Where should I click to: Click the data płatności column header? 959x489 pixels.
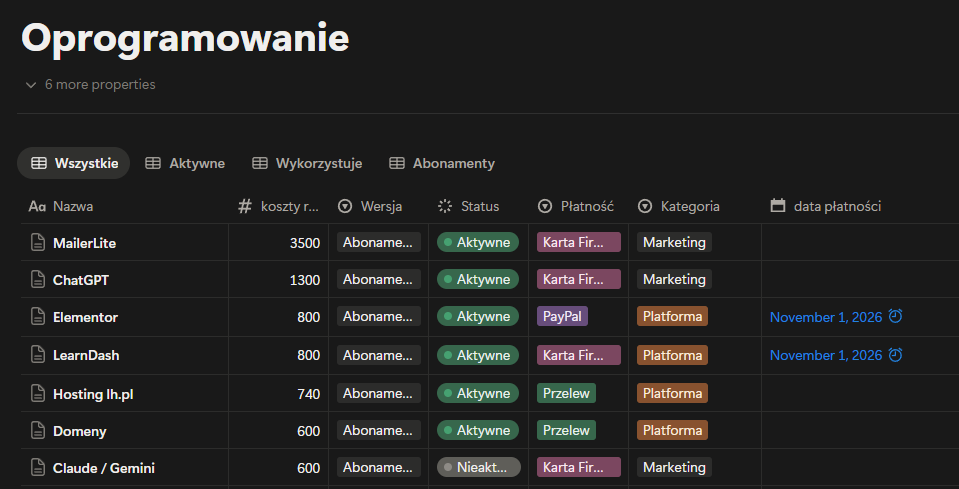pyautogui.click(x=860, y=207)
